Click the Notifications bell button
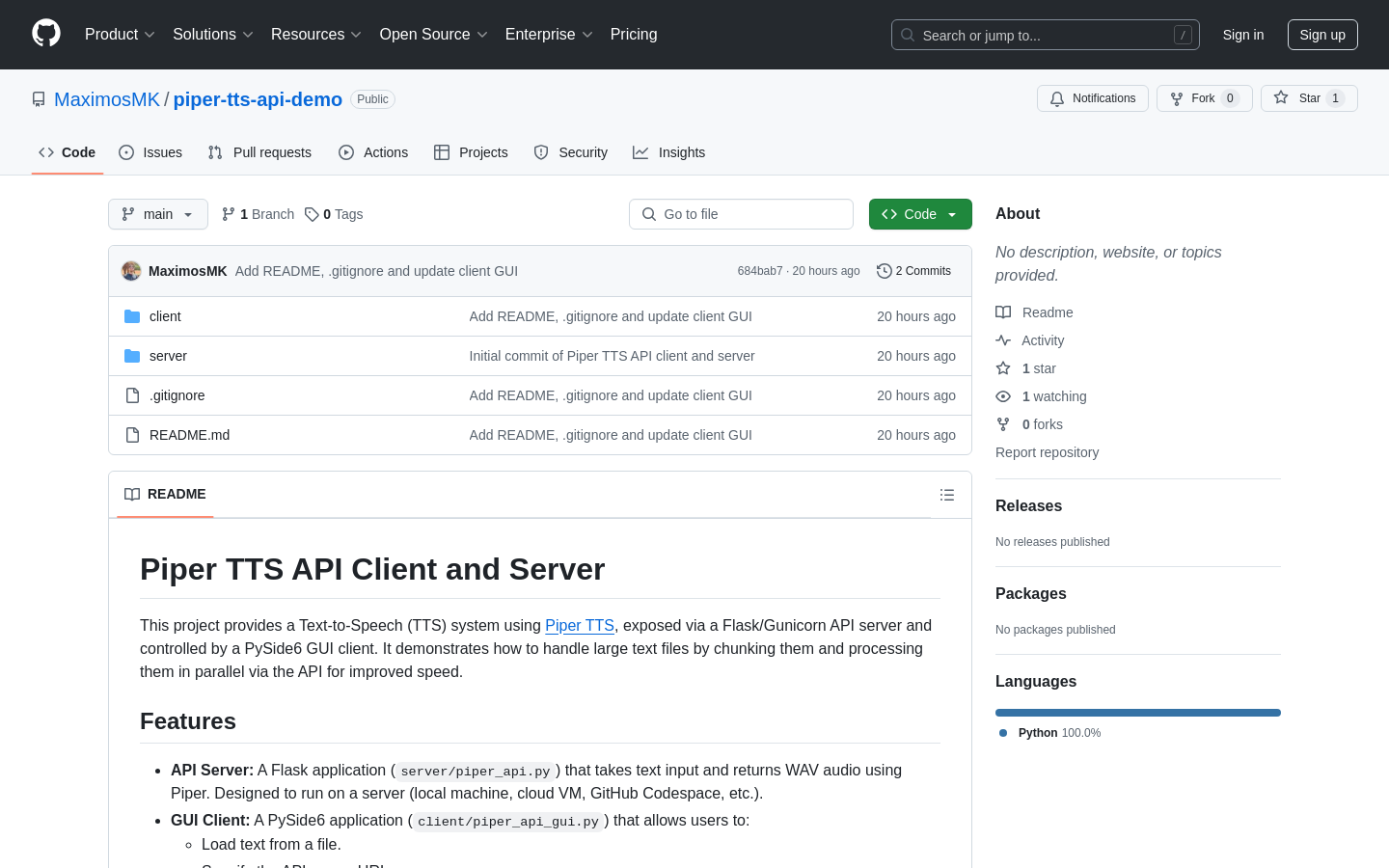Image resolution: width=1389 pixels, height=868 pixels. coord(1093,98)
